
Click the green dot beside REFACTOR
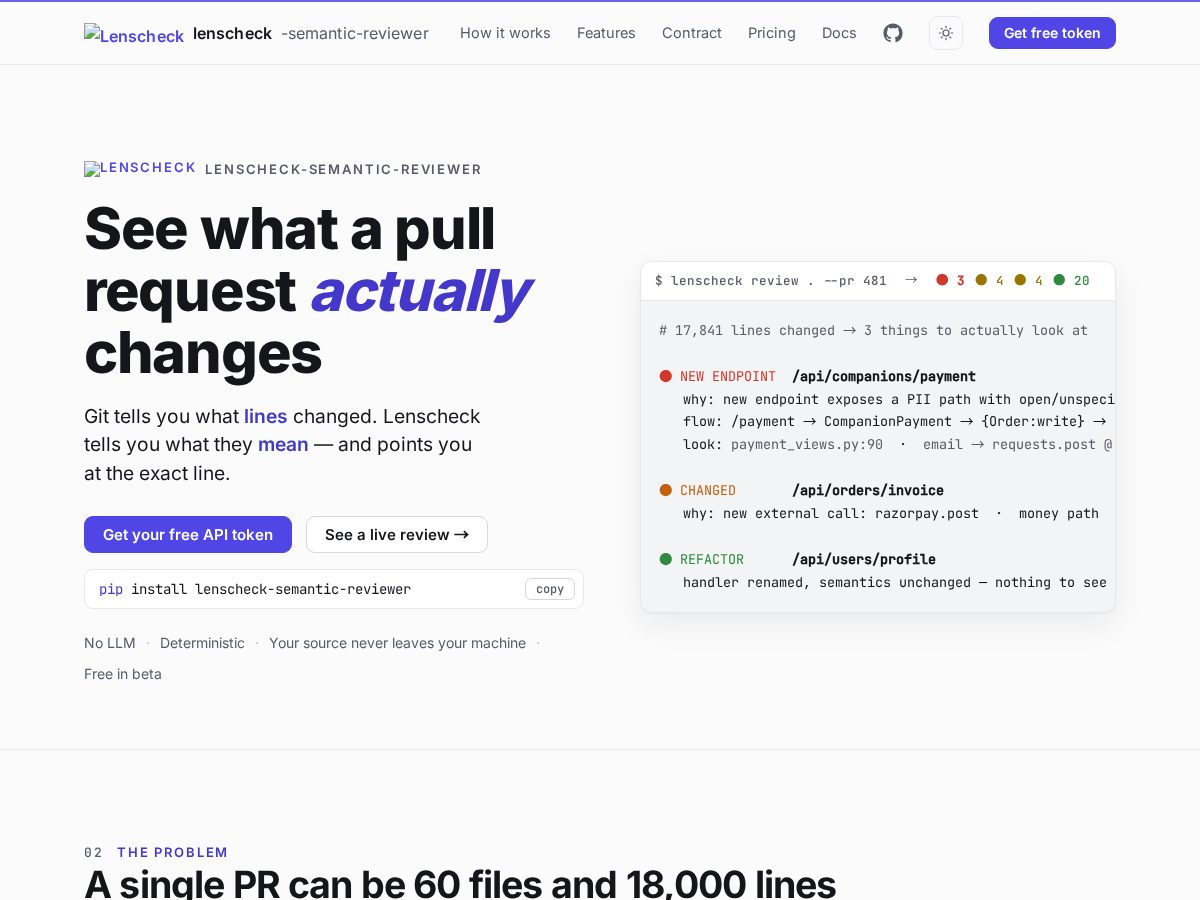[666, 559]
